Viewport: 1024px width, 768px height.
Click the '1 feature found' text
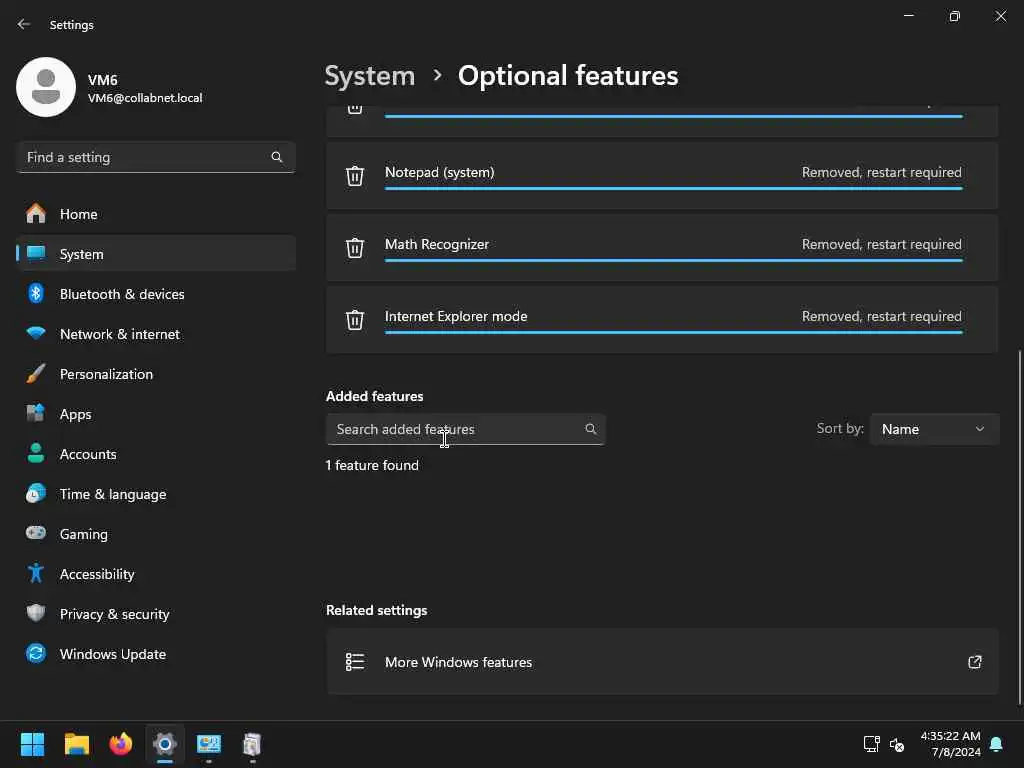(x=372, y=465)
